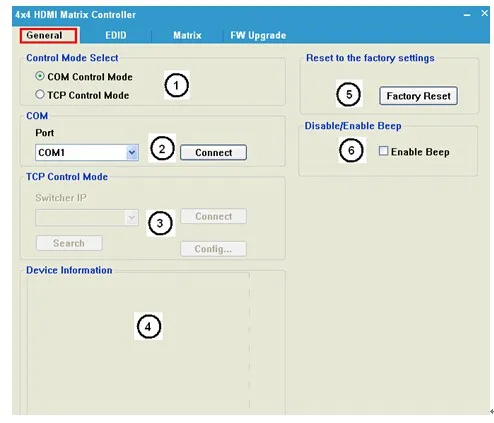Click the Port label text
Screen dimensions: 494x423
(45, 133)
